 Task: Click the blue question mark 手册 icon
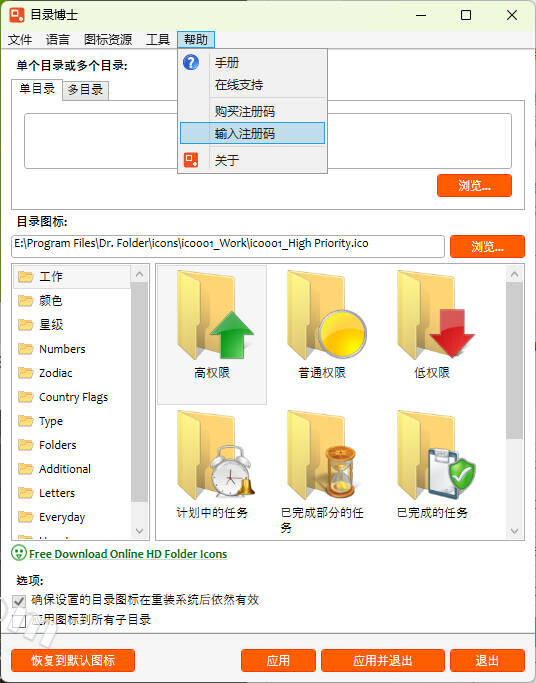191,63
